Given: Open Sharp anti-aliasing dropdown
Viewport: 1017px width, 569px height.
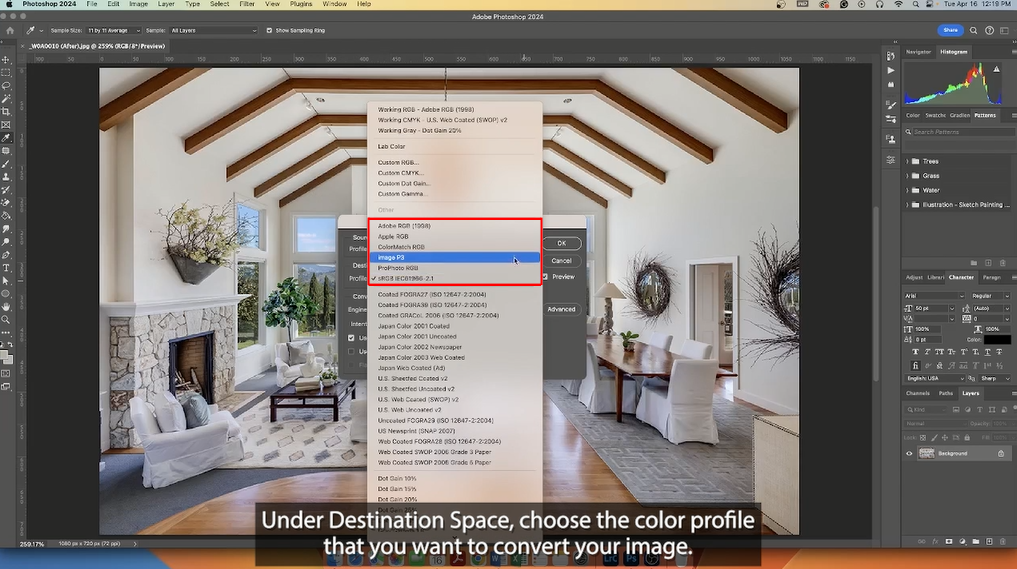Looking at the screenshot, I should (994, 378).
